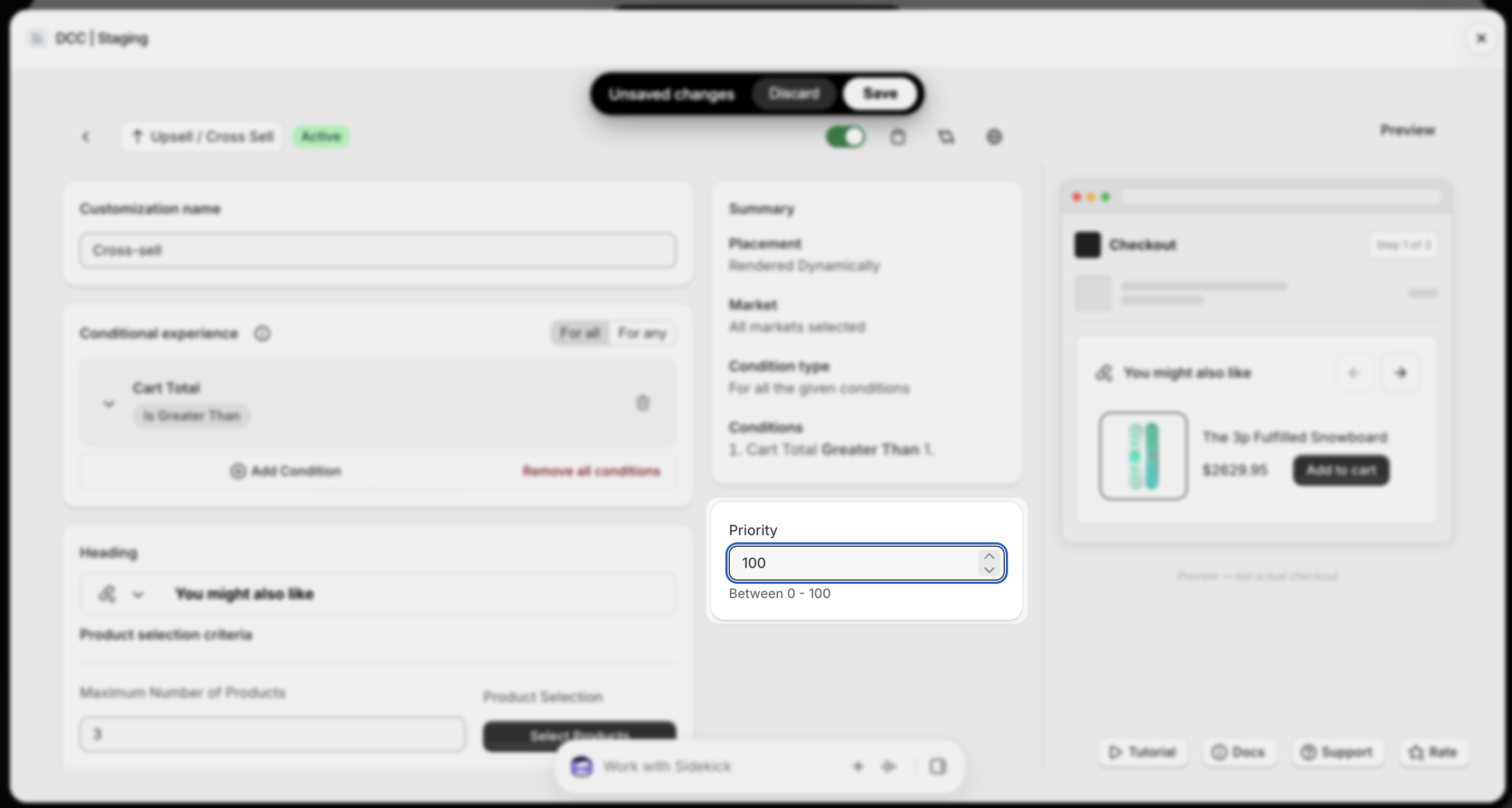
Task: Click the plus icon in Sidekick bar
Action: (858, 766)
